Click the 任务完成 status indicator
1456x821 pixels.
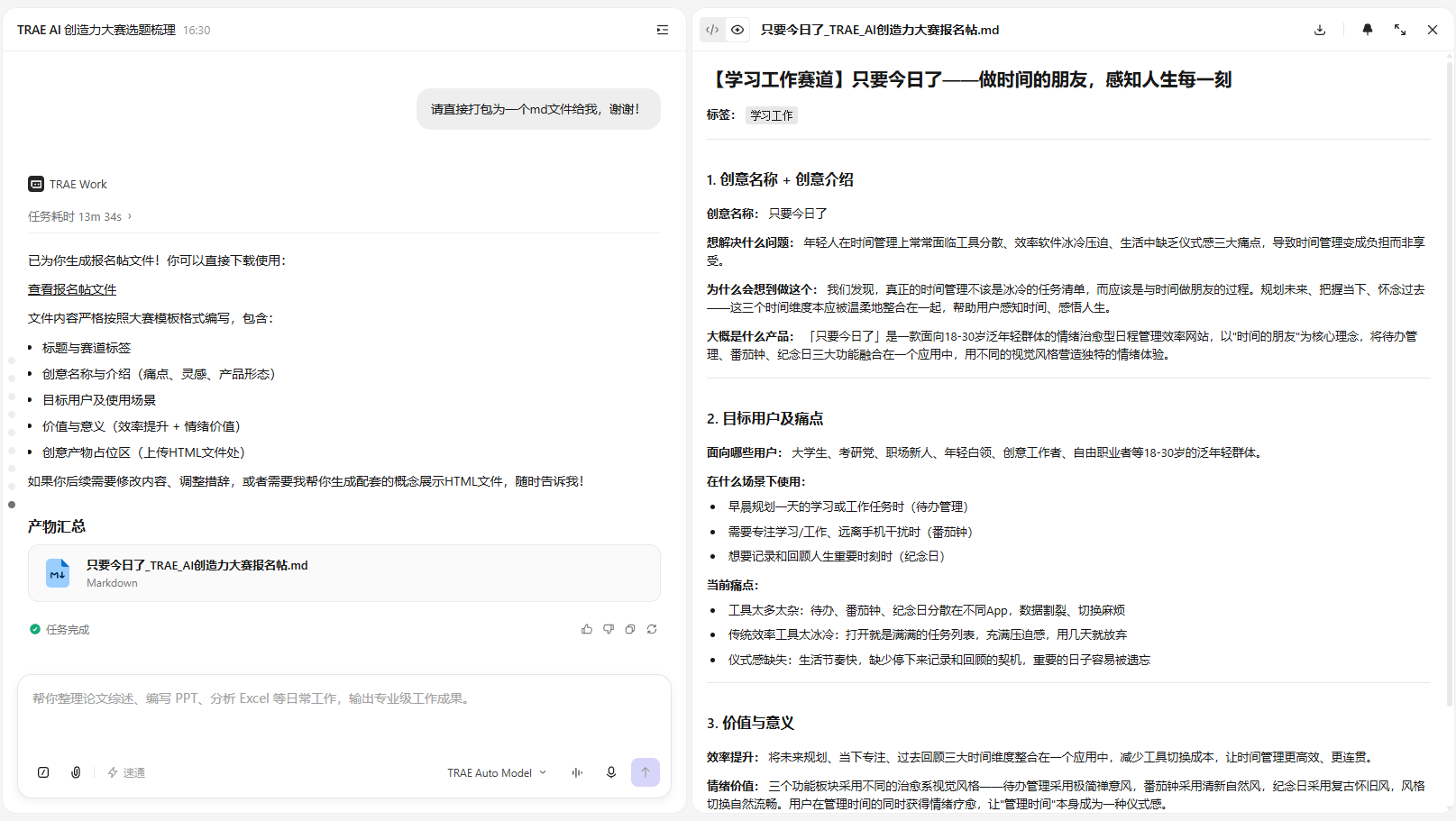[60, 629]
